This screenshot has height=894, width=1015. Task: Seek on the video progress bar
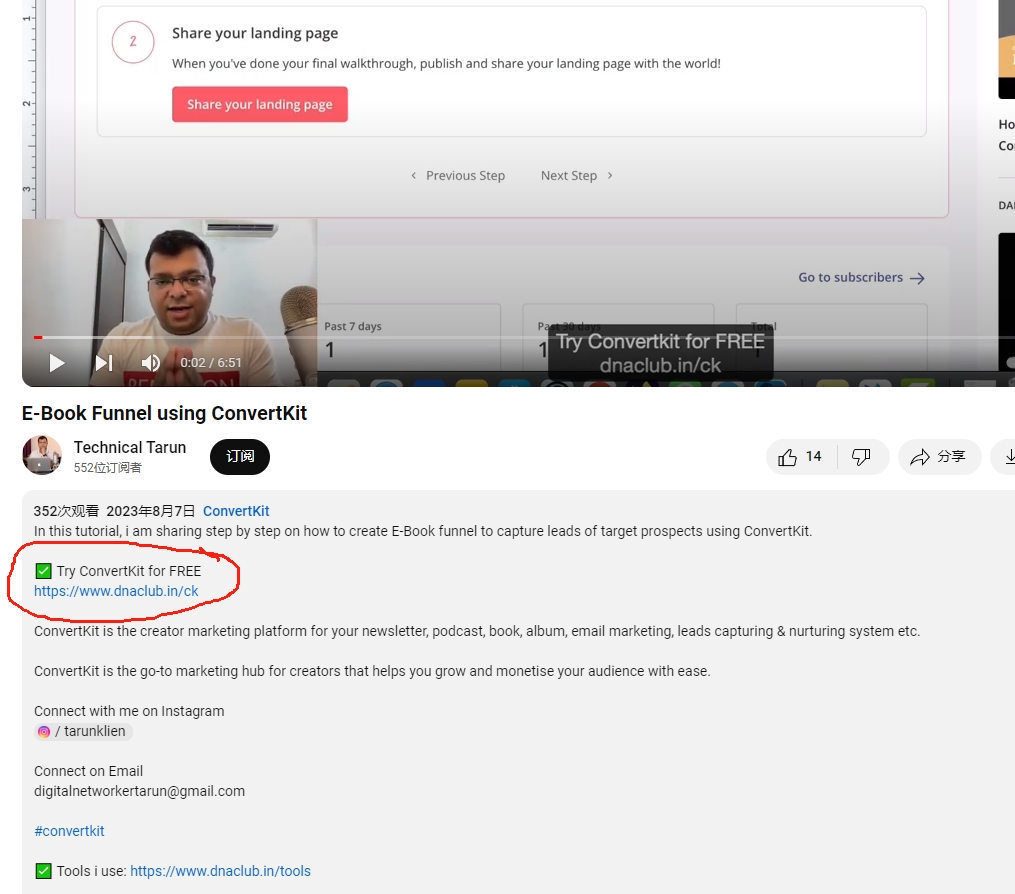(518, 337)
